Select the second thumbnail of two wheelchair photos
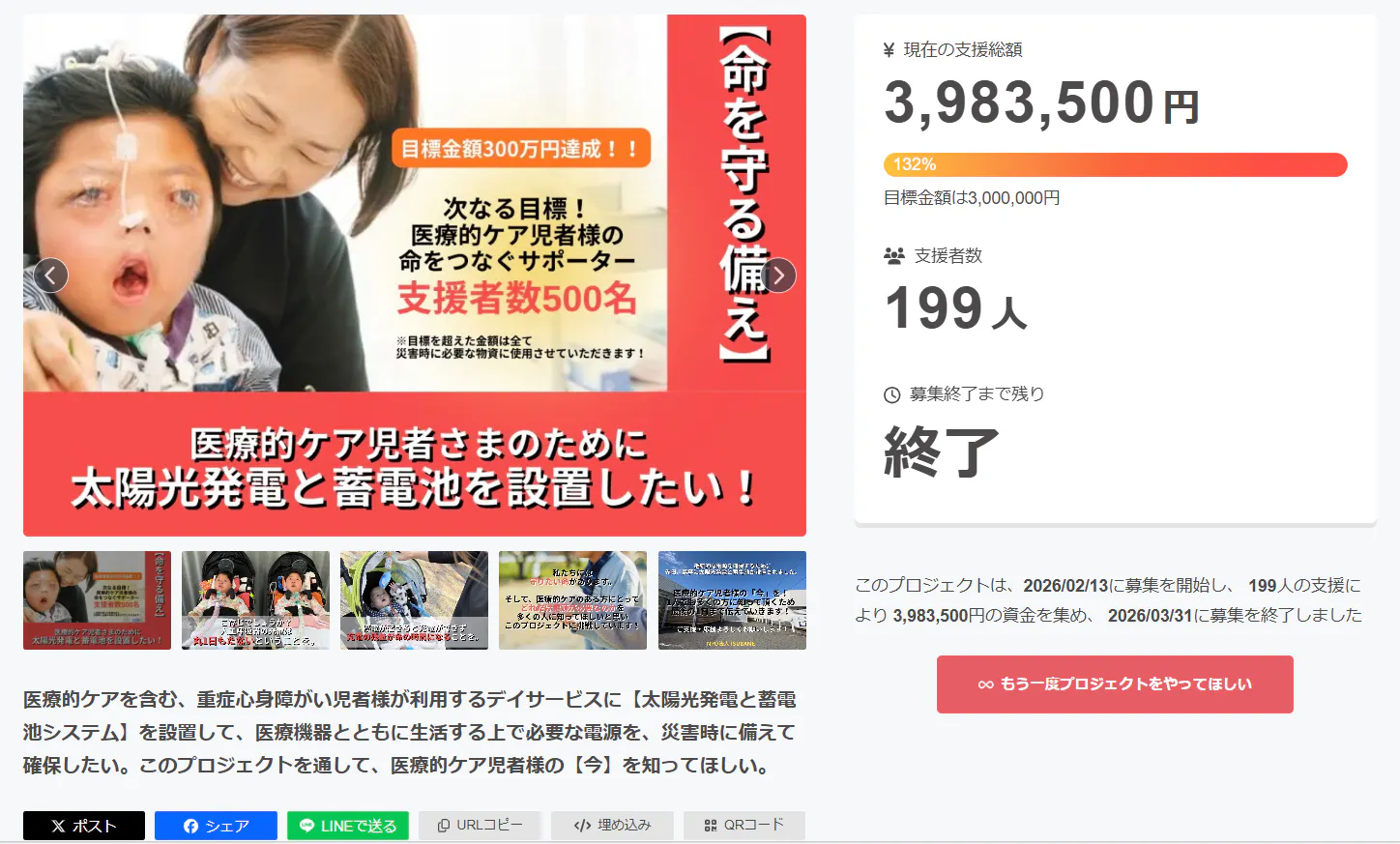The width and height of the screenshot is (1400, 844). point(255,600)
